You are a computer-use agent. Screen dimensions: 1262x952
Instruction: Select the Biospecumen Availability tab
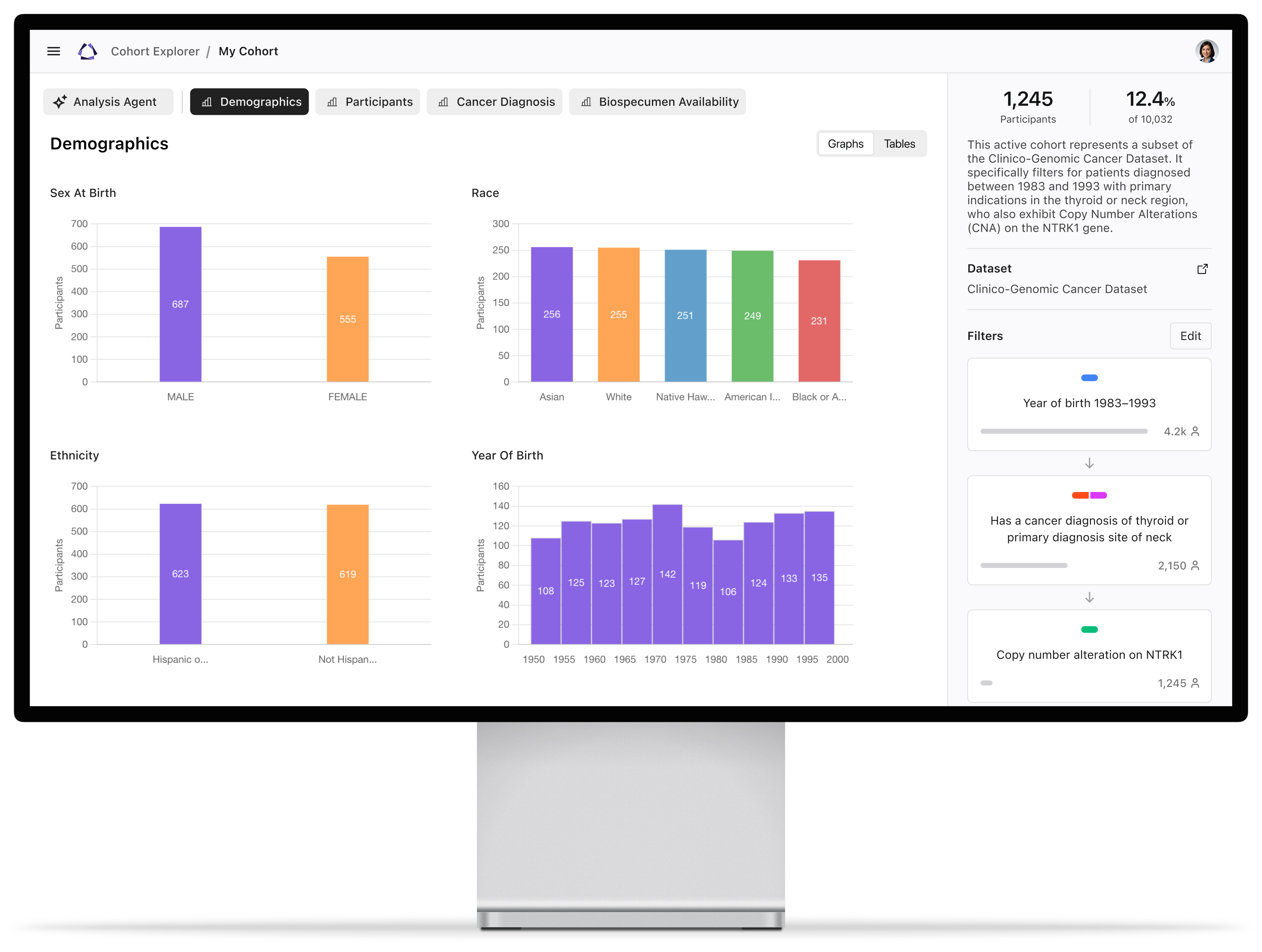point(657,102)
